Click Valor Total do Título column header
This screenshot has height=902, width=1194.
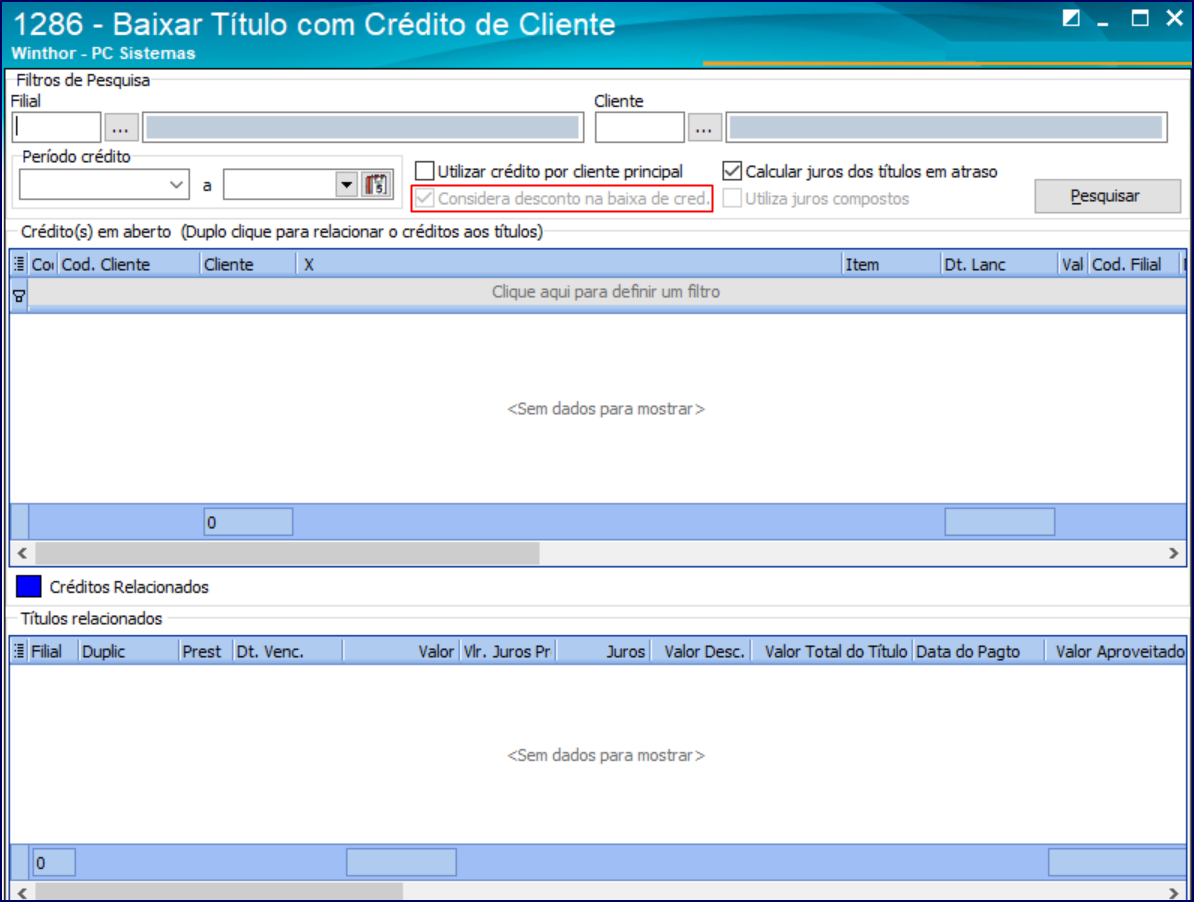832,652
